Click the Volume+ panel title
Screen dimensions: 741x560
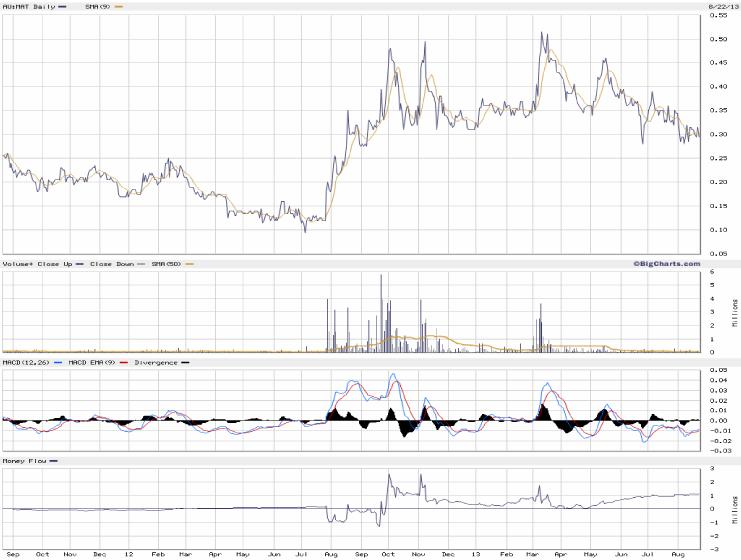tap(15, 263)
